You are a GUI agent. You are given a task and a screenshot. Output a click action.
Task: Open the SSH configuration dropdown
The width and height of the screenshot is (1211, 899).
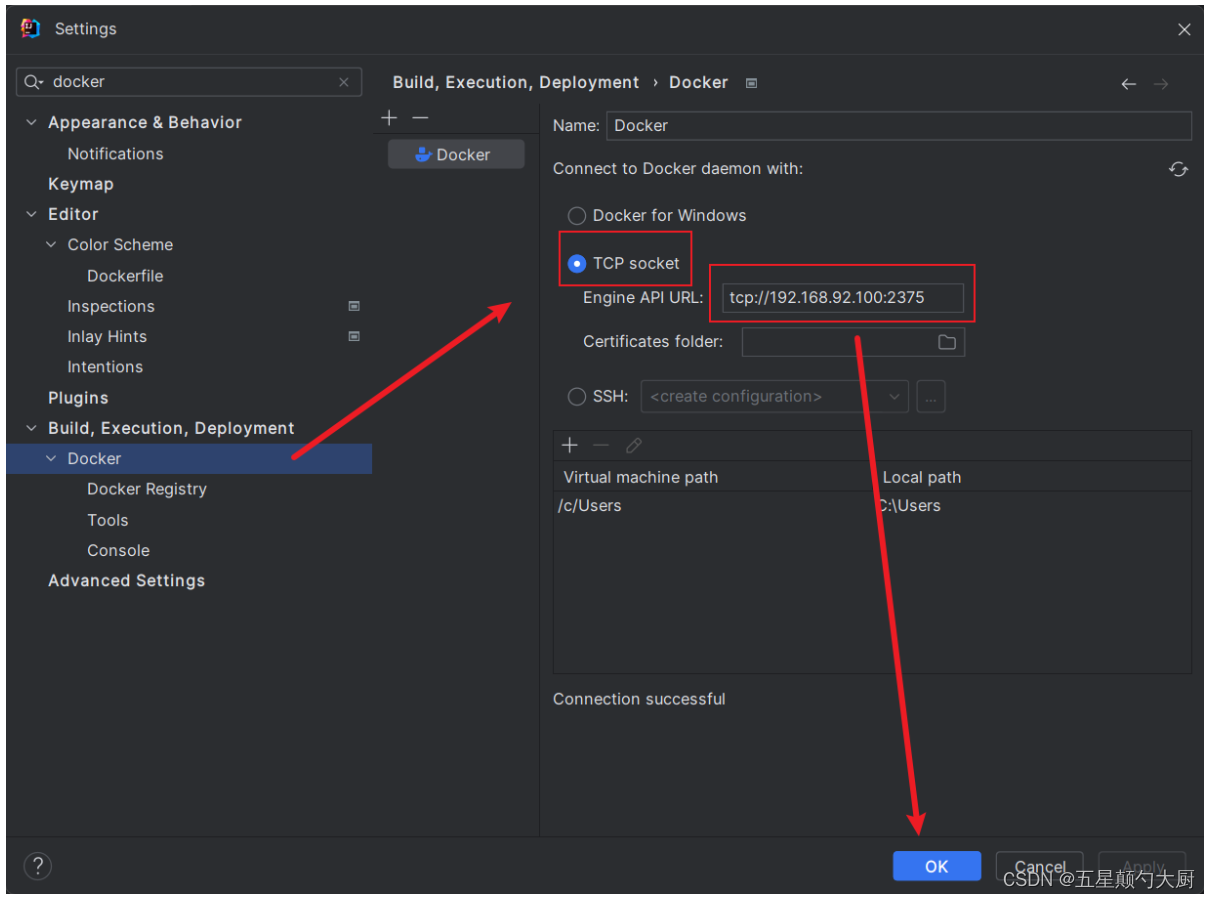coord(893,396)
